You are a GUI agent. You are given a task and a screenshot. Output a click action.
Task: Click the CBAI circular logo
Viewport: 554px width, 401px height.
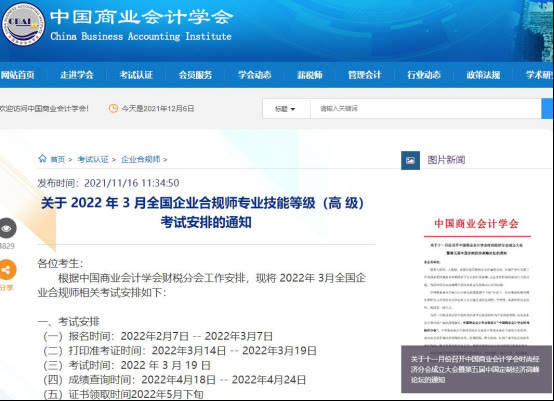pyautogui.click(x=23, y=25)
